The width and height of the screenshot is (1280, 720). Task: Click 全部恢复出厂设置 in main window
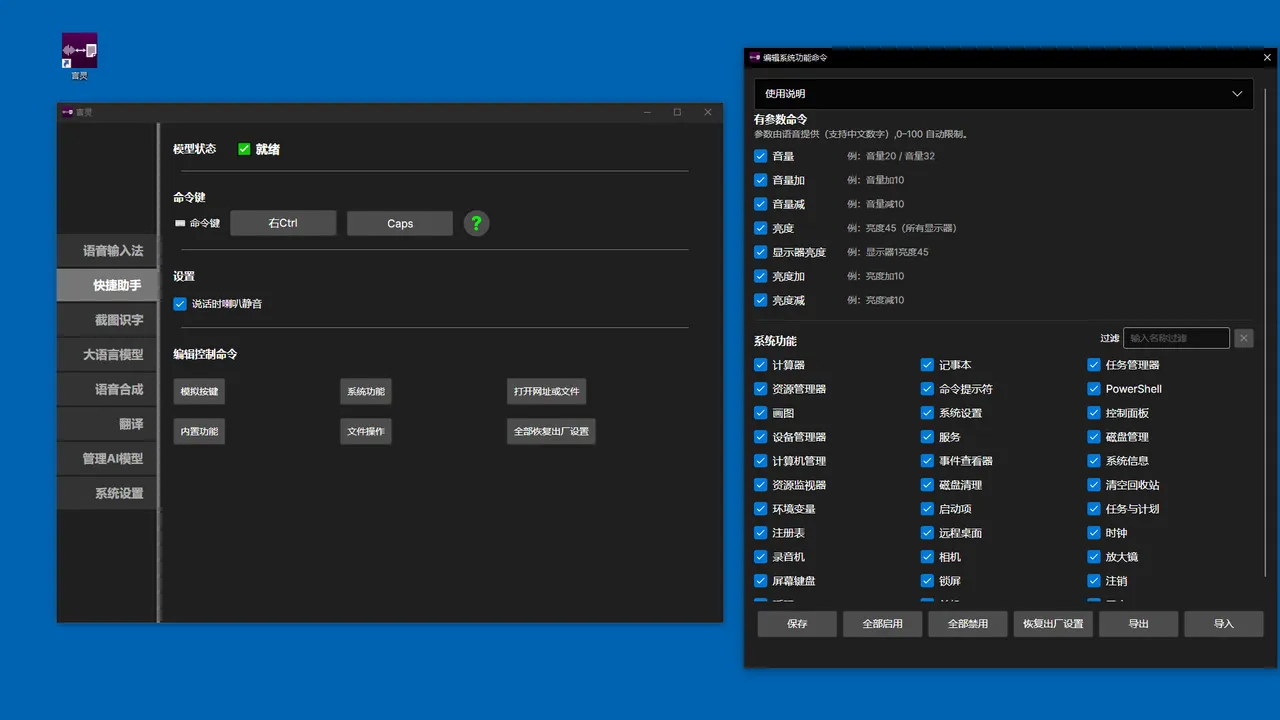(551, 431)
